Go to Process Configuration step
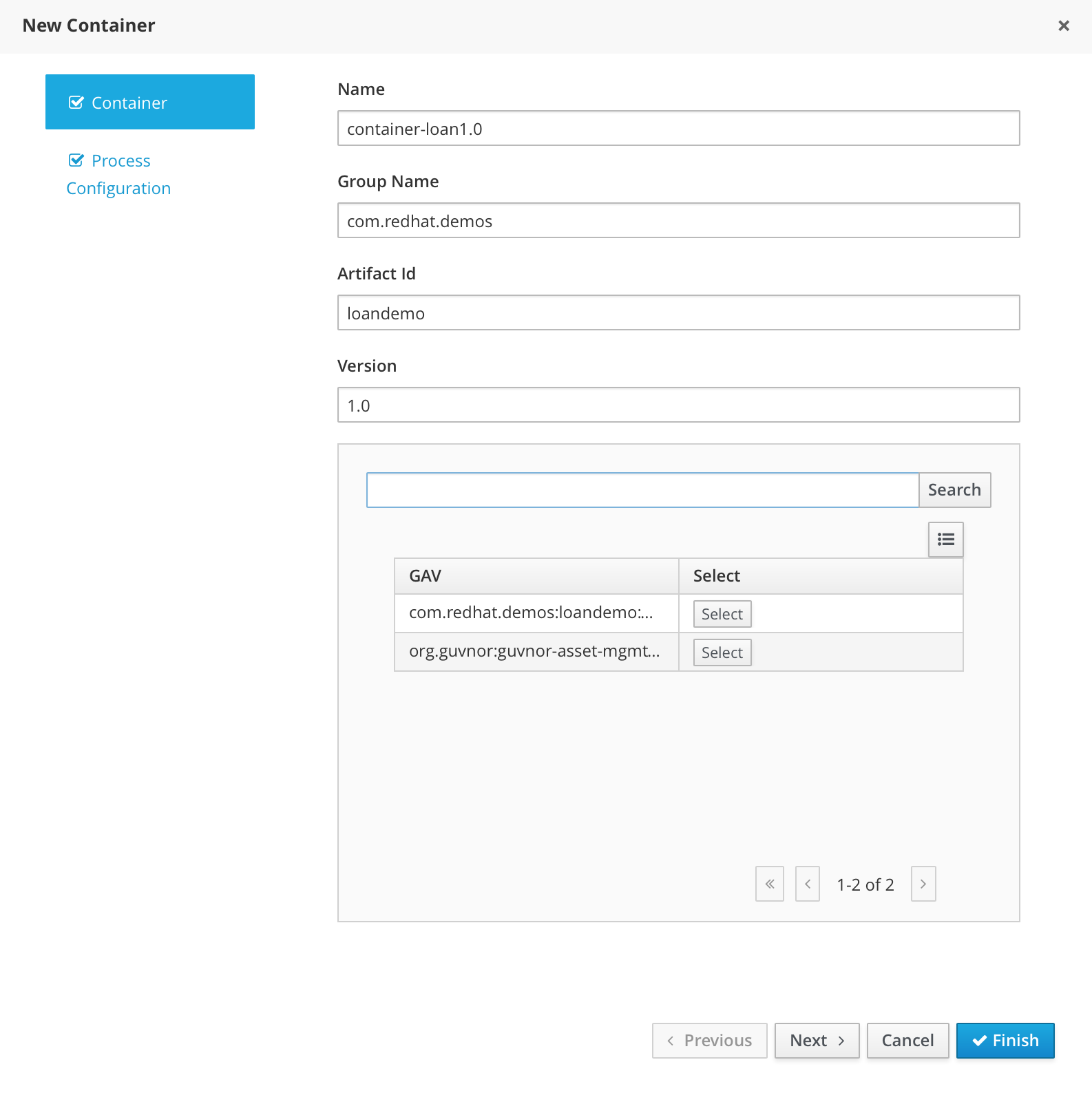Image resolution: width=1092 pixels, height=1093 pixels. tap(118, 174)
